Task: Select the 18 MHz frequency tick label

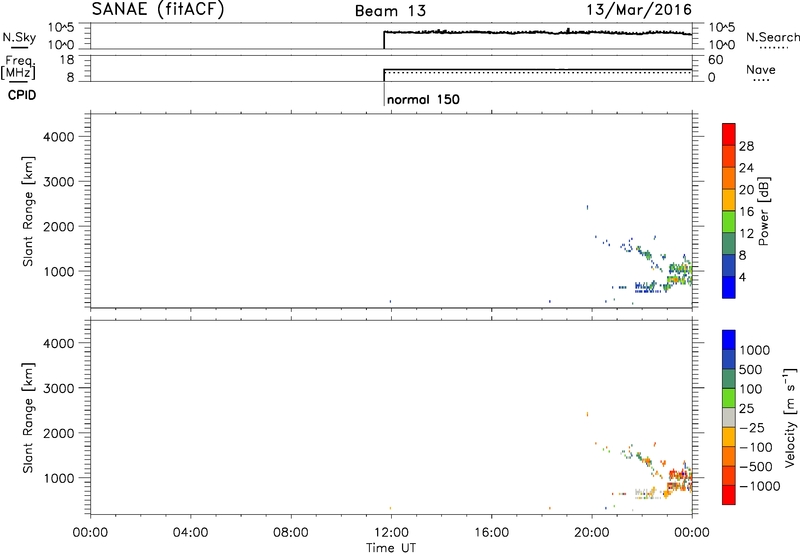Action: click(66, 60)
